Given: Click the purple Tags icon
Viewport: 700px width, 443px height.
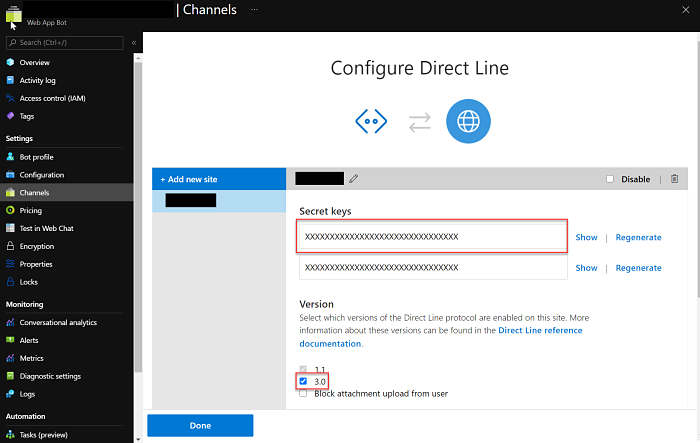Looking at the screenshot, I should 10,116.
